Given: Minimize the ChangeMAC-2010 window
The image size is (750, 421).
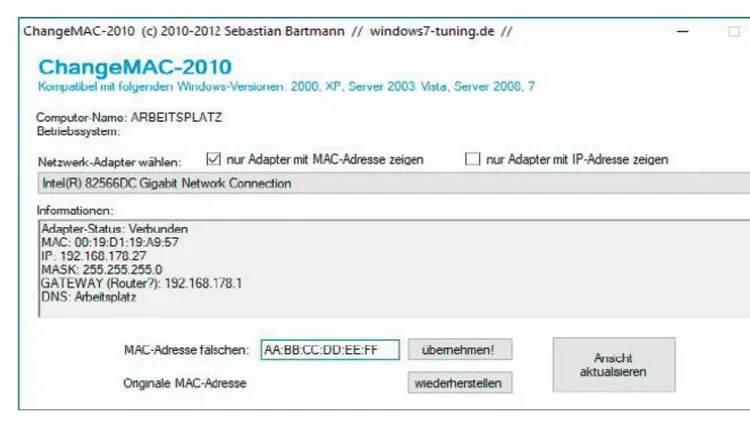Looking at the screenshot, I should pyautogui.click(x=683, y=32).
